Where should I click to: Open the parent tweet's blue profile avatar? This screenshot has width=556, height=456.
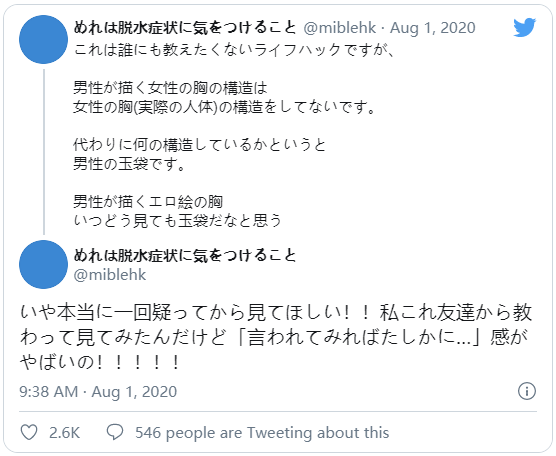tap(43, 39)
